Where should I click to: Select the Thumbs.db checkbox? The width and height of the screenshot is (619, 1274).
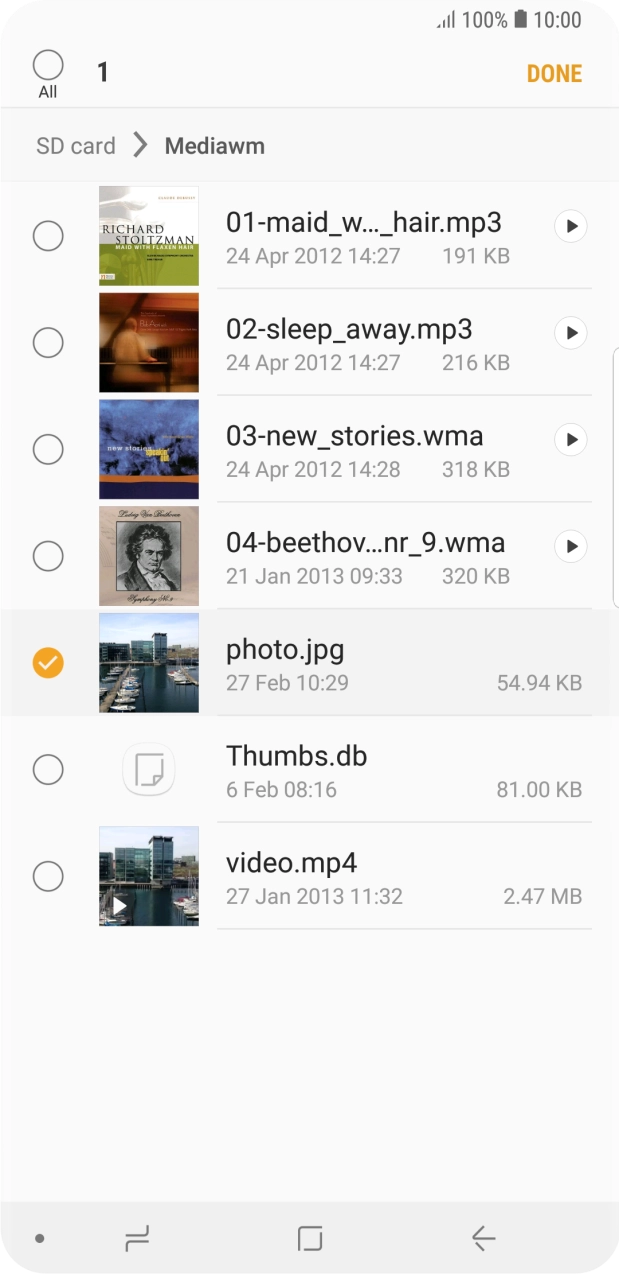[48, 770]
